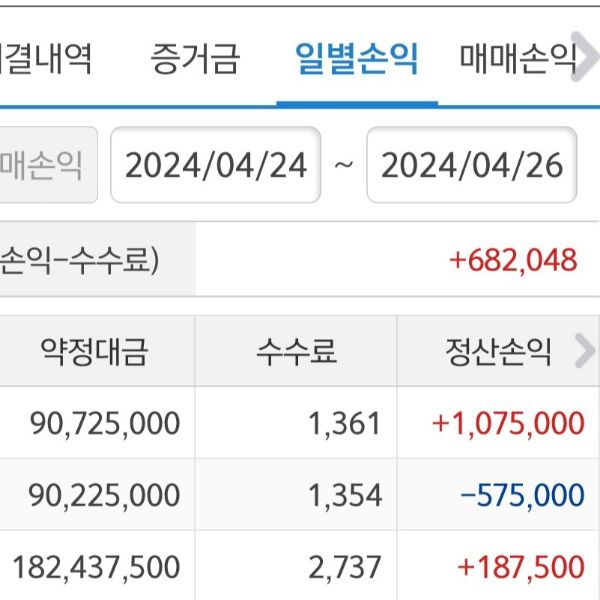The image size is (600, 600).
Task: Switch to the 증거금 tab
Action: (x=195, y=58)
